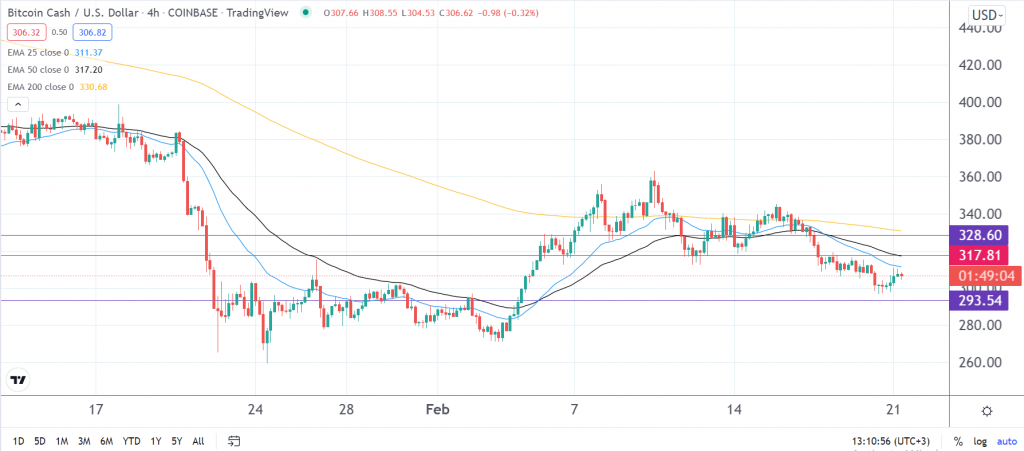Viewport: 1024px width, 451px height.
Task: Open chart settings gear icon
Action: pyautogui.click(x=987, y=411)
